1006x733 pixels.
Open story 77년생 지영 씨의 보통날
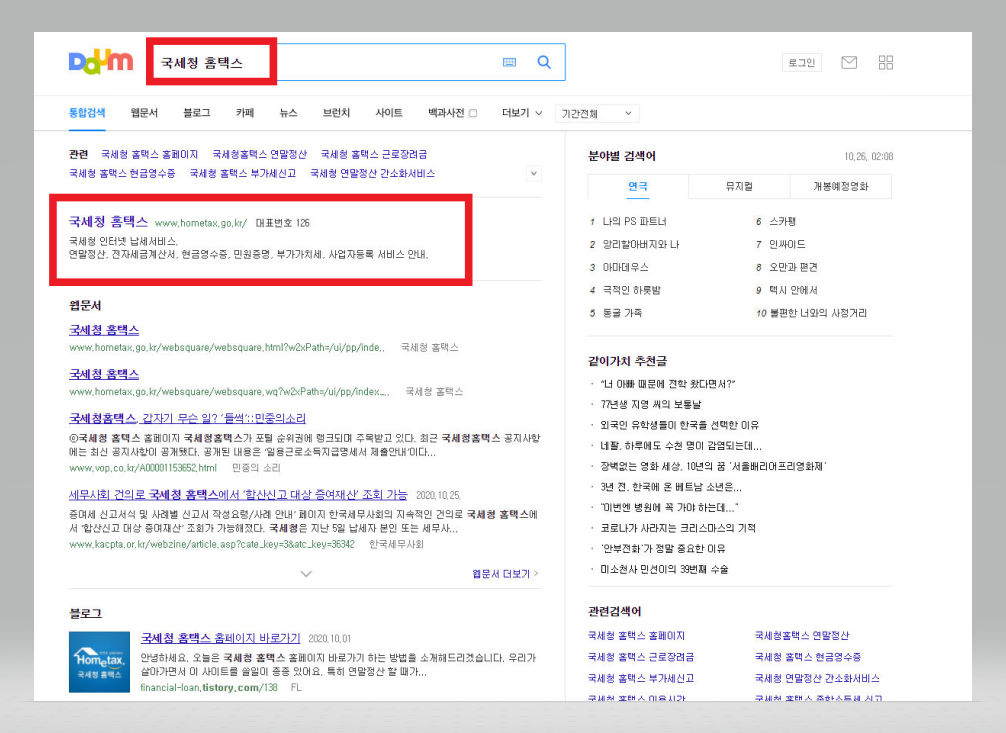[651, 404]
